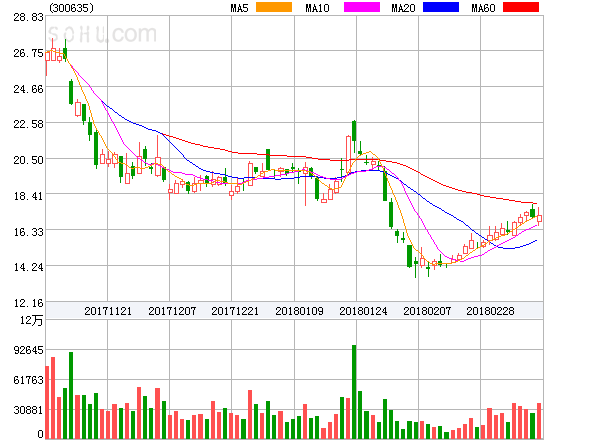
Task: Click the 92645 volume axis label
Action: tap(28, 350)
